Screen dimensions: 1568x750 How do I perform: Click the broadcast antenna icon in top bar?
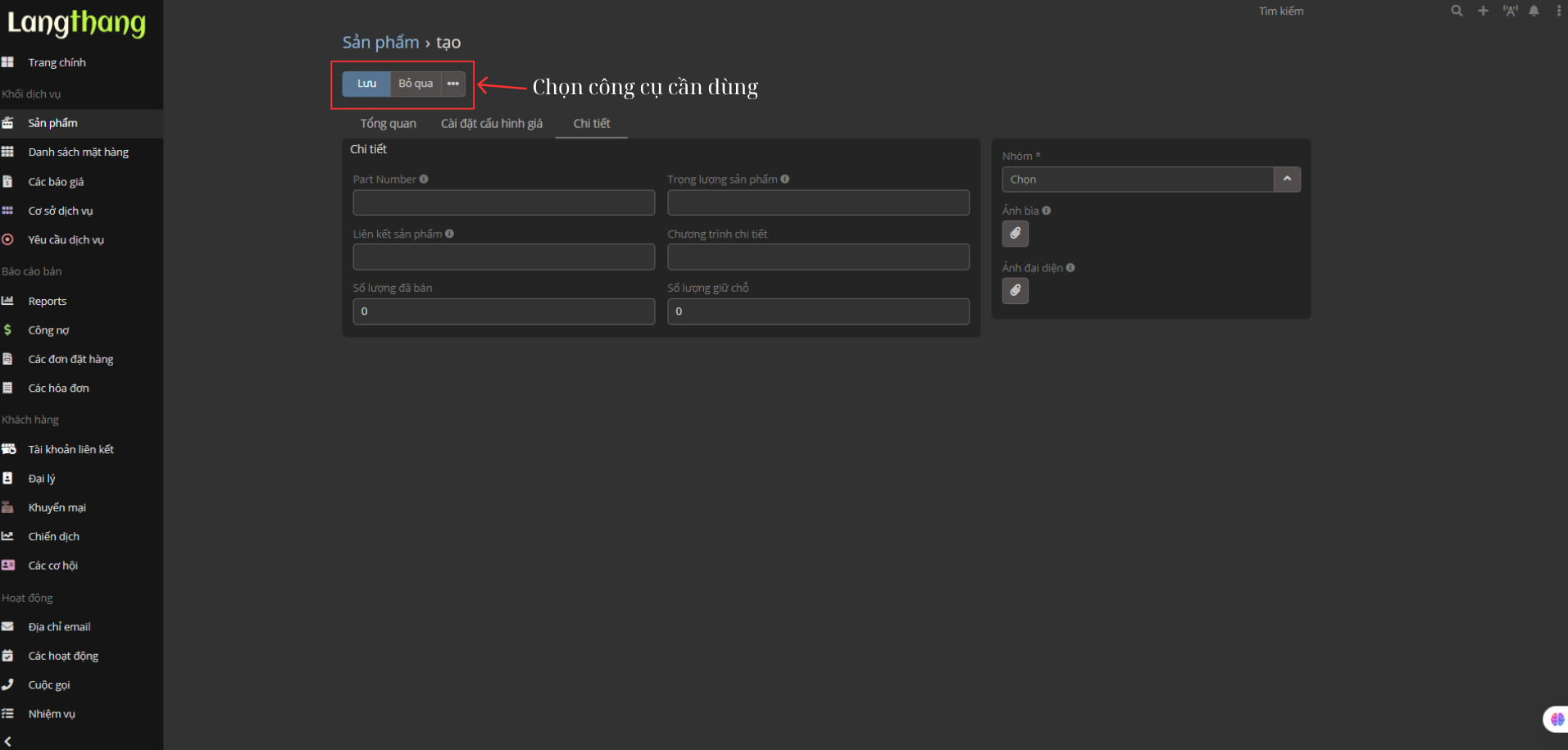point(1510,11)
